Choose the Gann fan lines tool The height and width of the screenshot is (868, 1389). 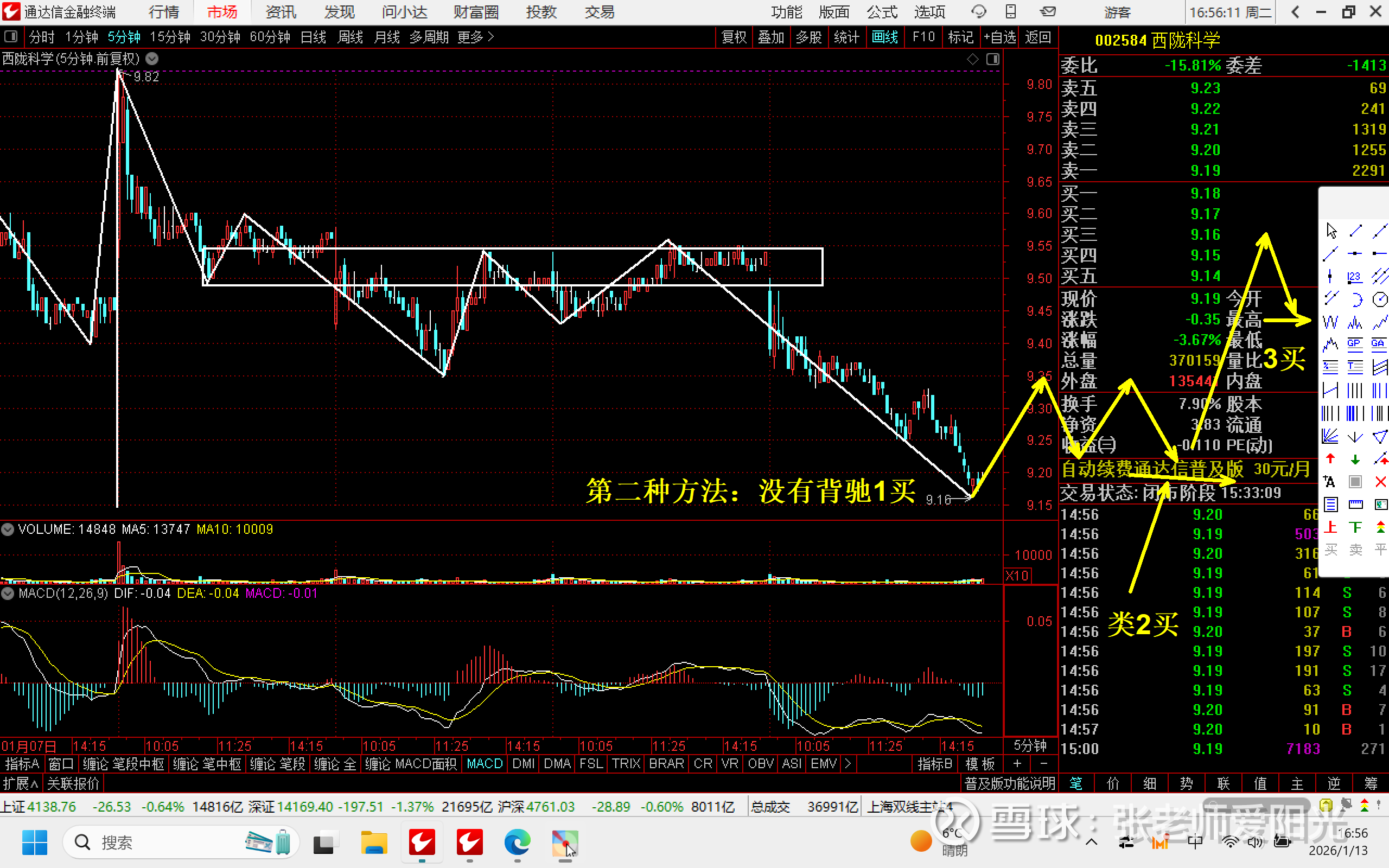click(1330, 436)
